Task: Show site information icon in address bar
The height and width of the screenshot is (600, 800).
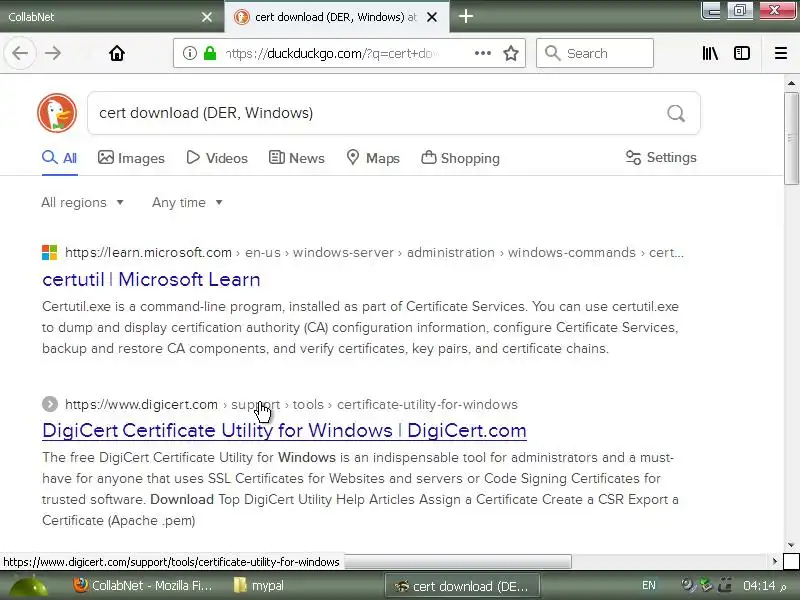Action: pos(189,53)
